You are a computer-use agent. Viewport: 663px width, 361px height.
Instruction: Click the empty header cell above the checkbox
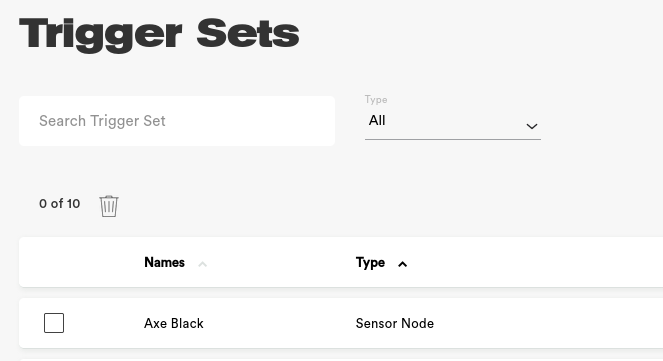[x=54, y=263]
